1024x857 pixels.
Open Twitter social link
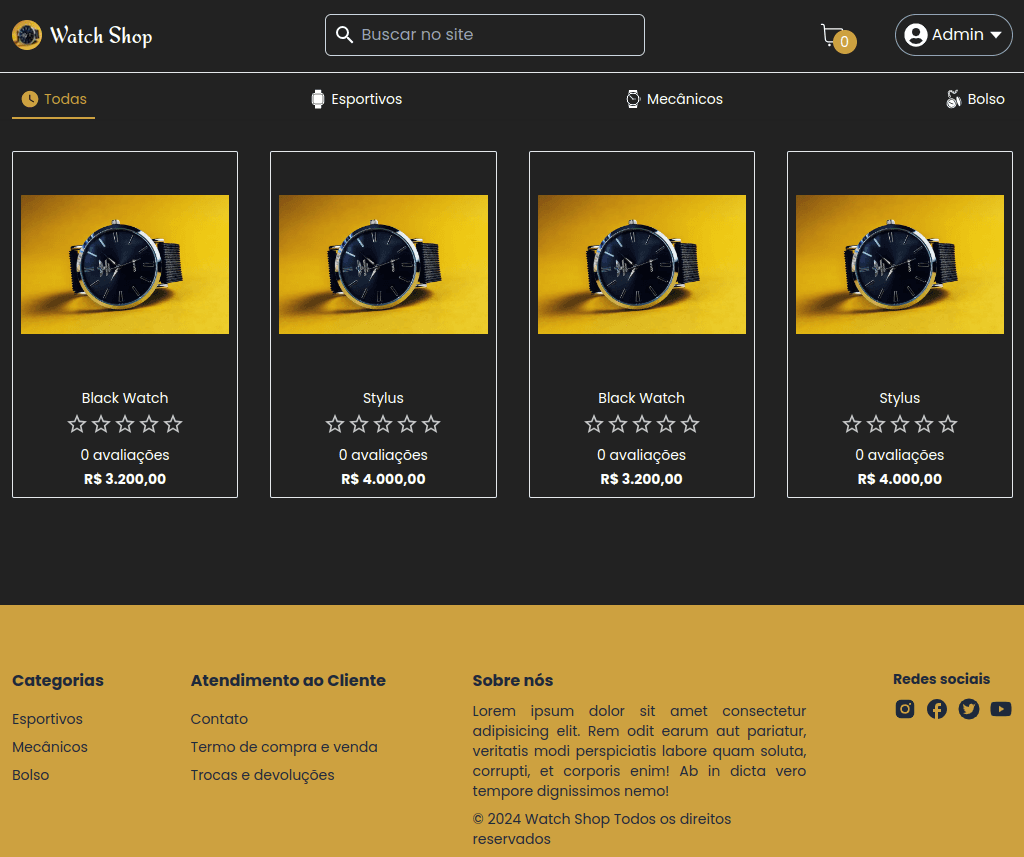969,709
